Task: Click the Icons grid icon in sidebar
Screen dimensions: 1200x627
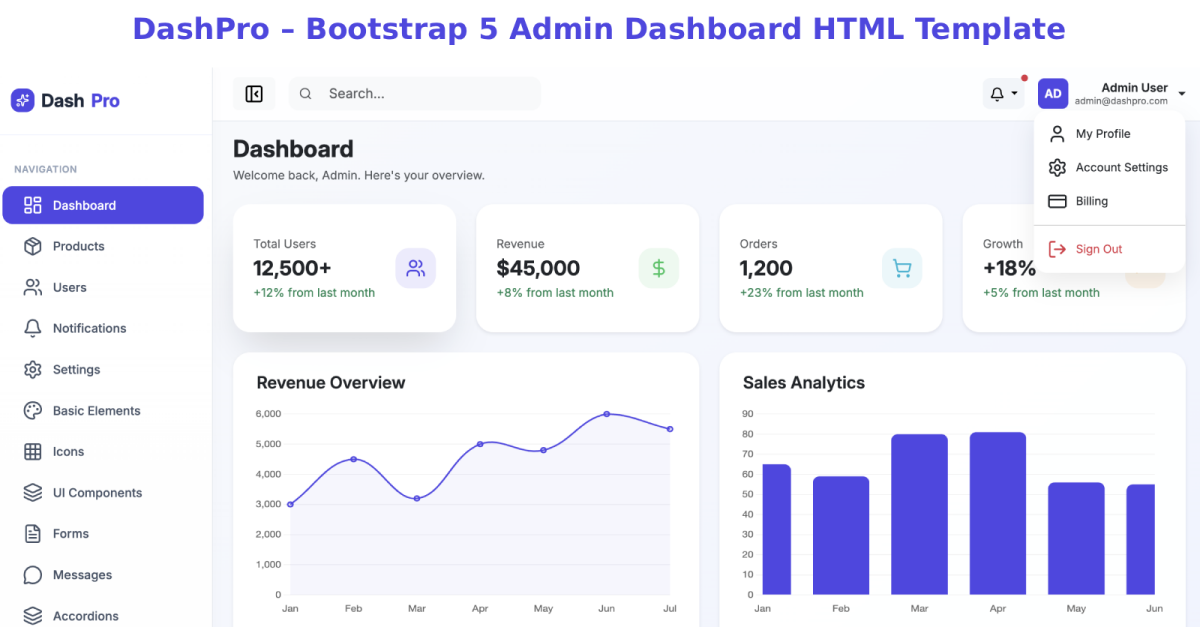Action: pos(33,451)
